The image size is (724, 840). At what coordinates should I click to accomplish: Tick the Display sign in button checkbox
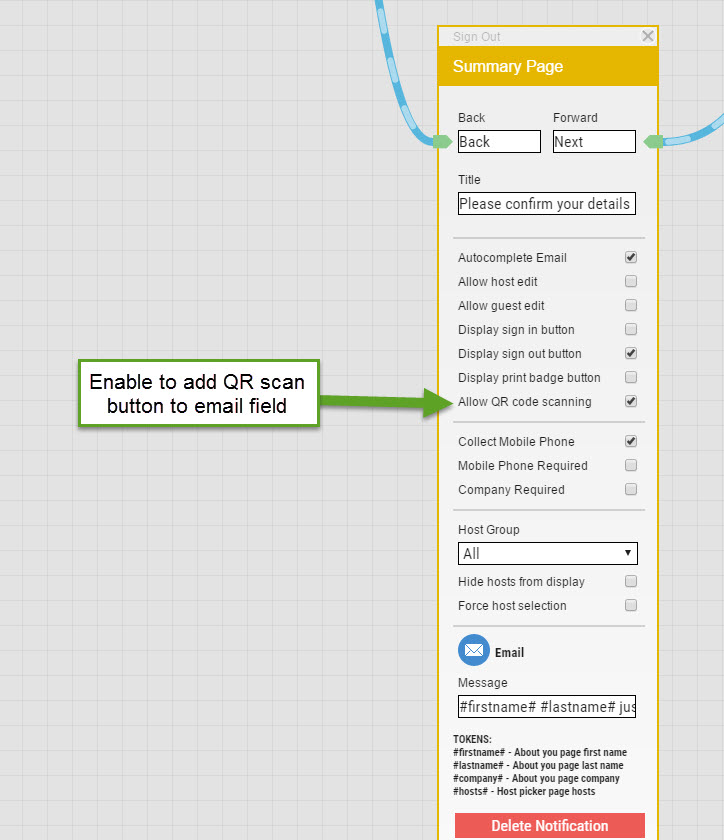631,330
